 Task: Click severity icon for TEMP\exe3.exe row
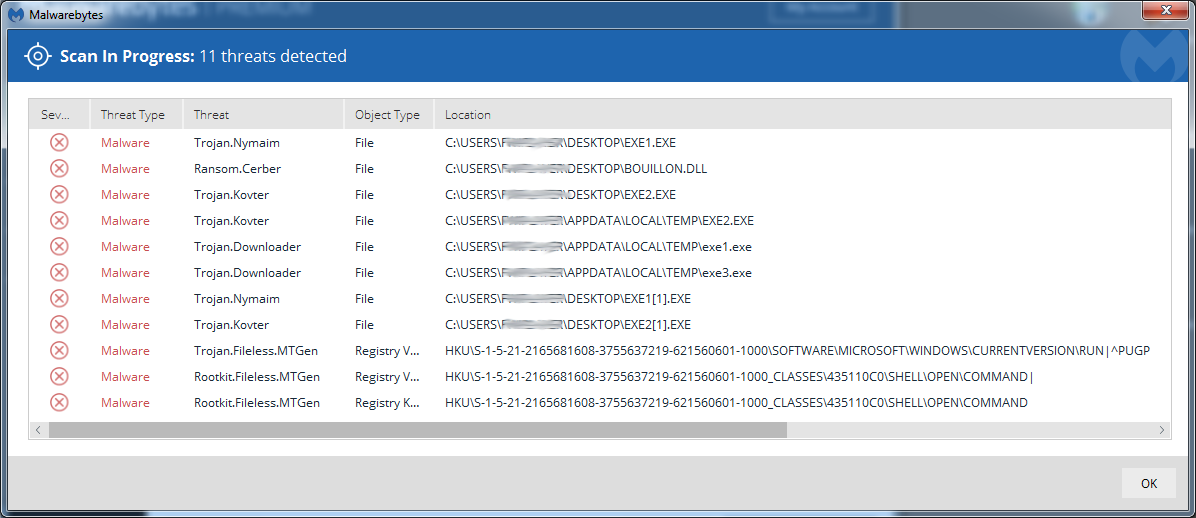(x=59, y=272)
